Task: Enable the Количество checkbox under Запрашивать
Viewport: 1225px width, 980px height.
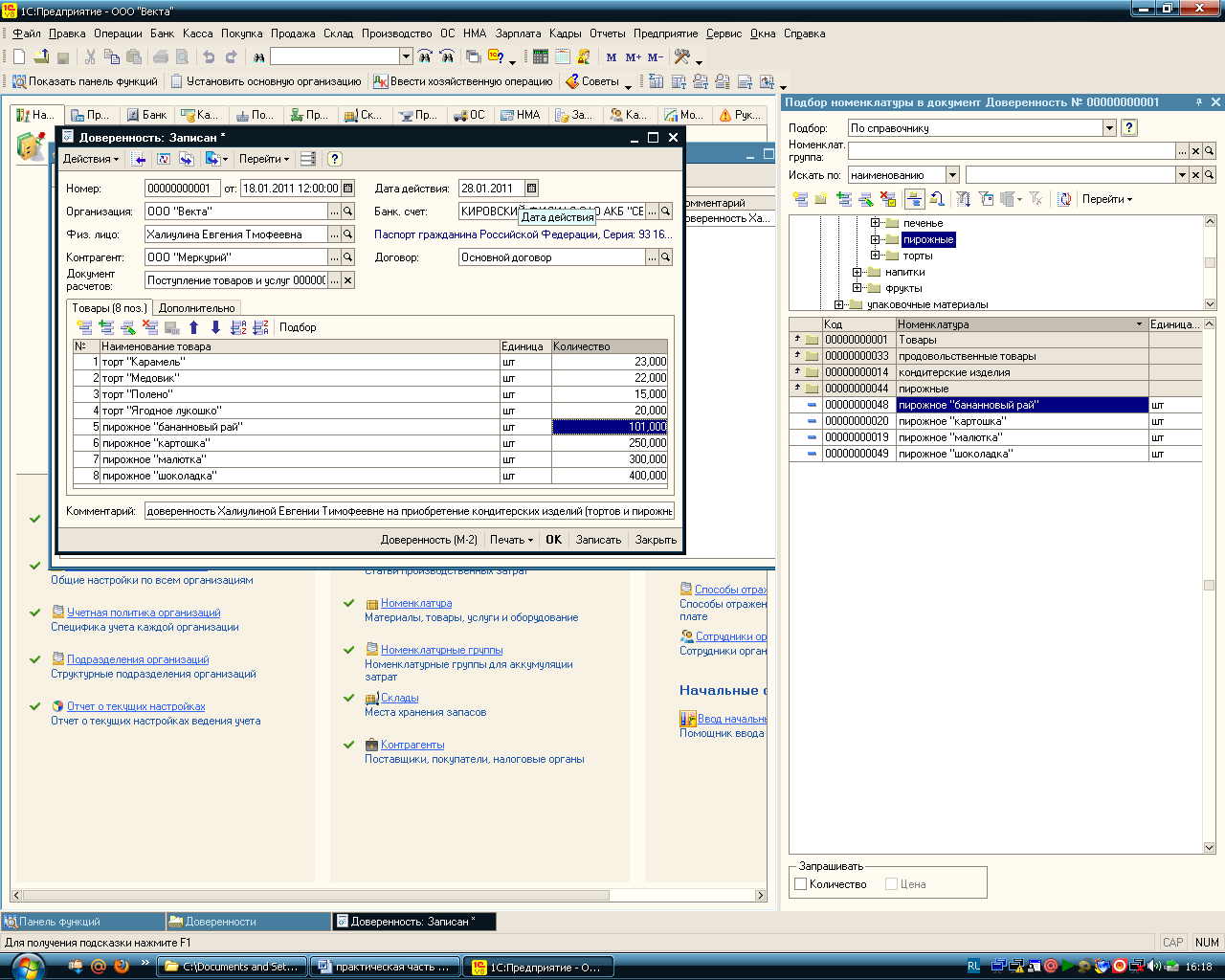Action: 801,884
